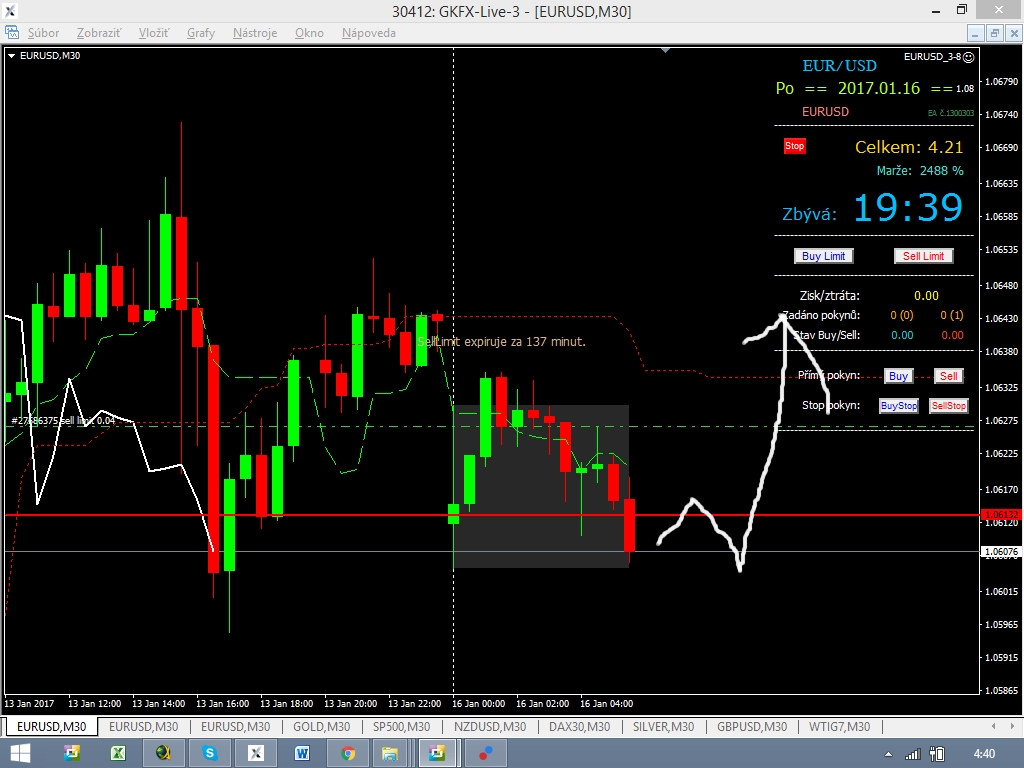The image size is (1024, 768).
Task: Click the battery tray icon
Action: [937, 754]
